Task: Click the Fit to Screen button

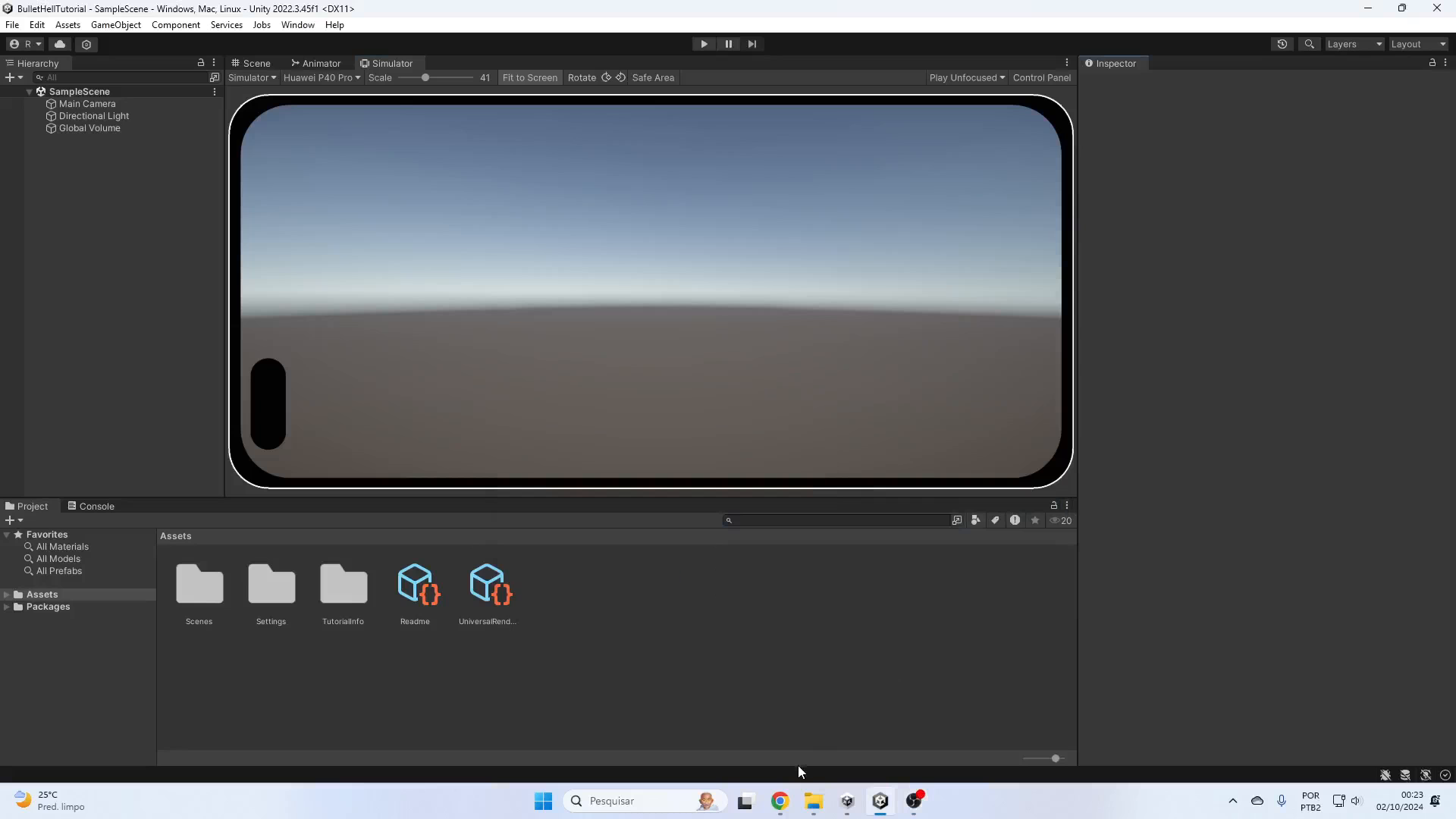Action: [x=529, y=77]
